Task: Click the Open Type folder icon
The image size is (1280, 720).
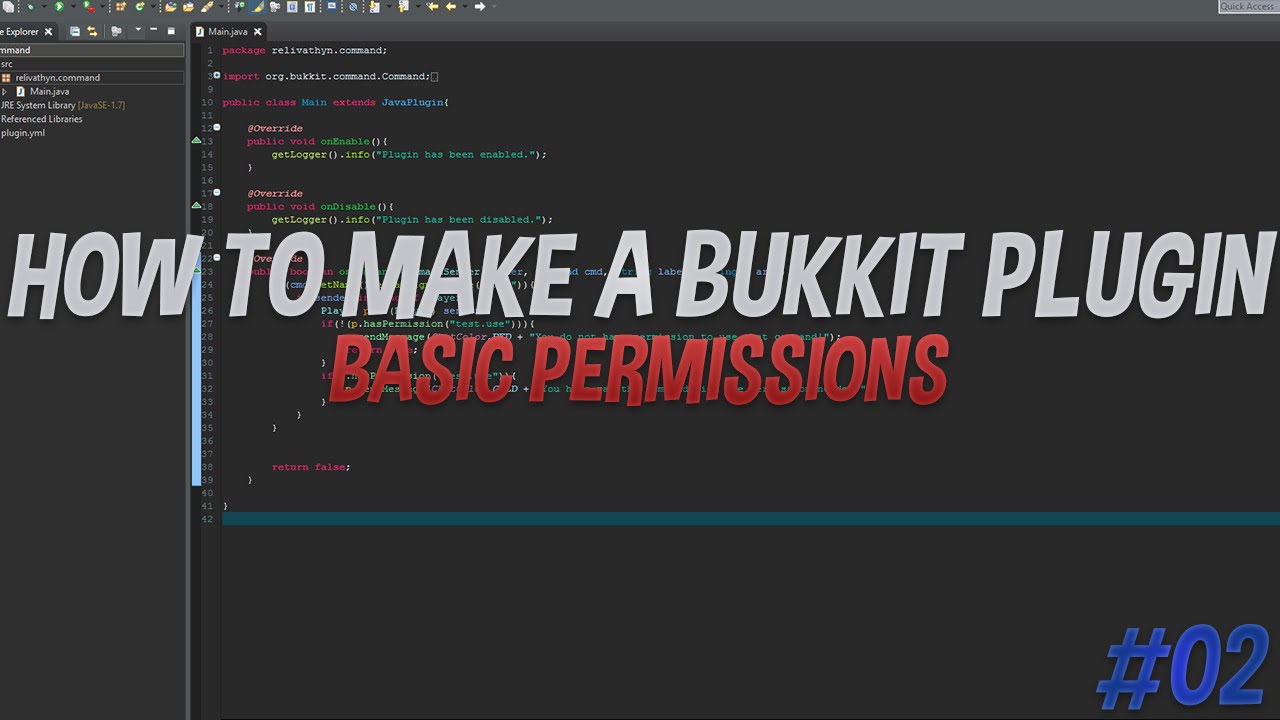Action: (170, 6)
